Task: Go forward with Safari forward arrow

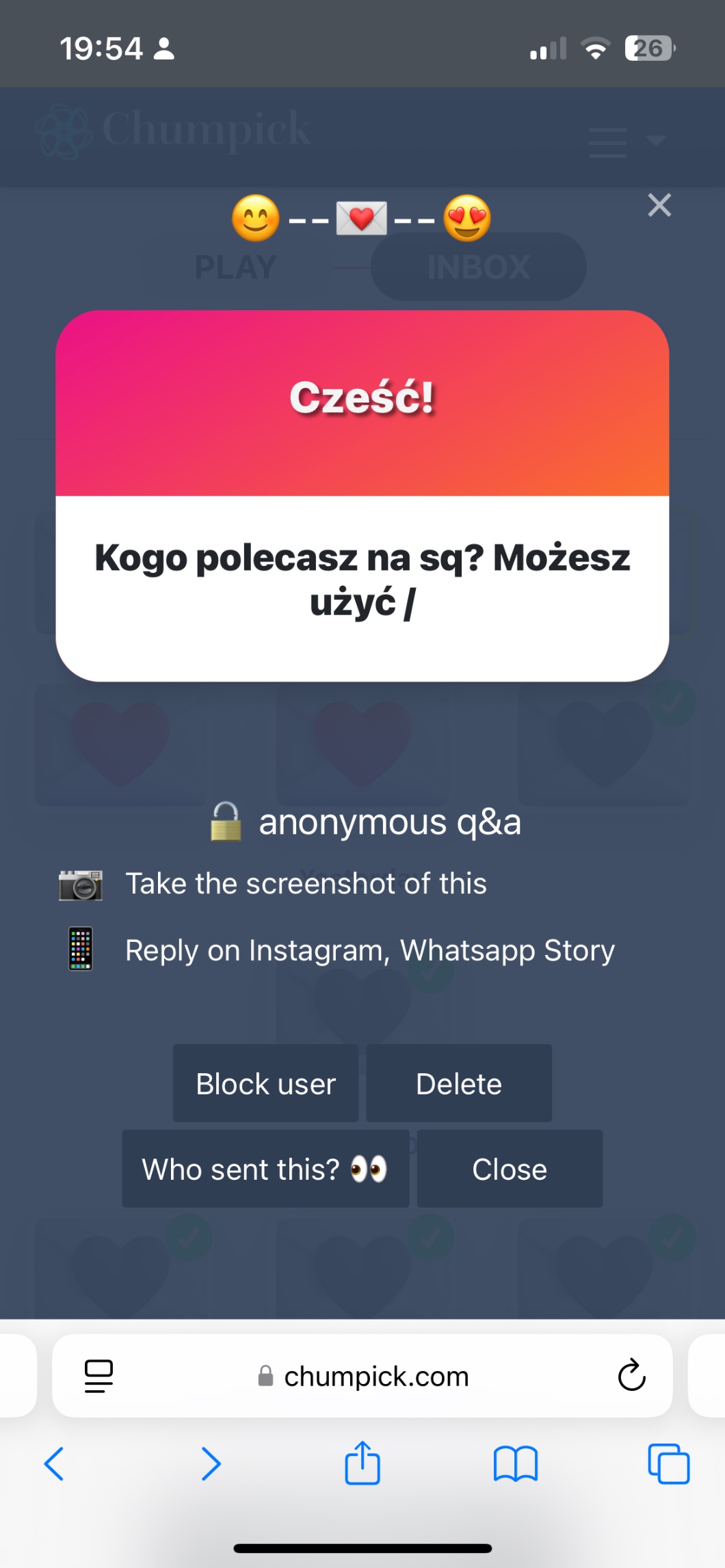Action: (211, 1463)
